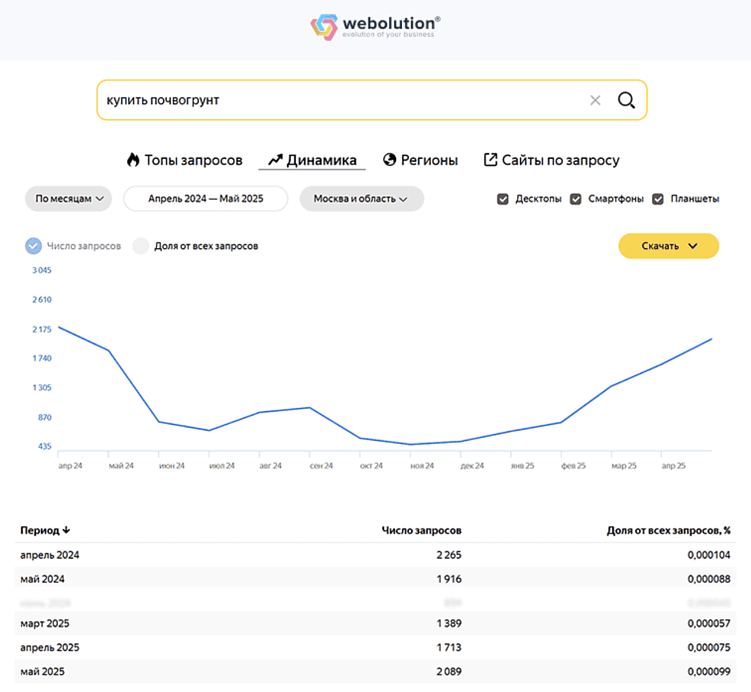751x692 pixels.
Task: Expand the Москва и область region dropdown
Action: coord(361,199)
